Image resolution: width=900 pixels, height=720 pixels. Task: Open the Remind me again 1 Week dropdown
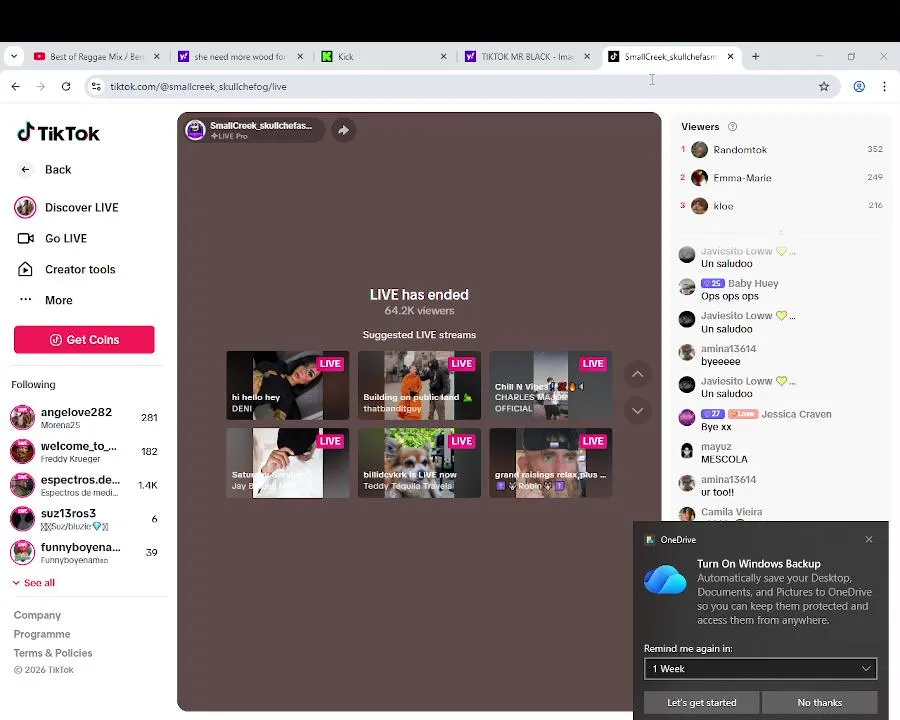761,669
